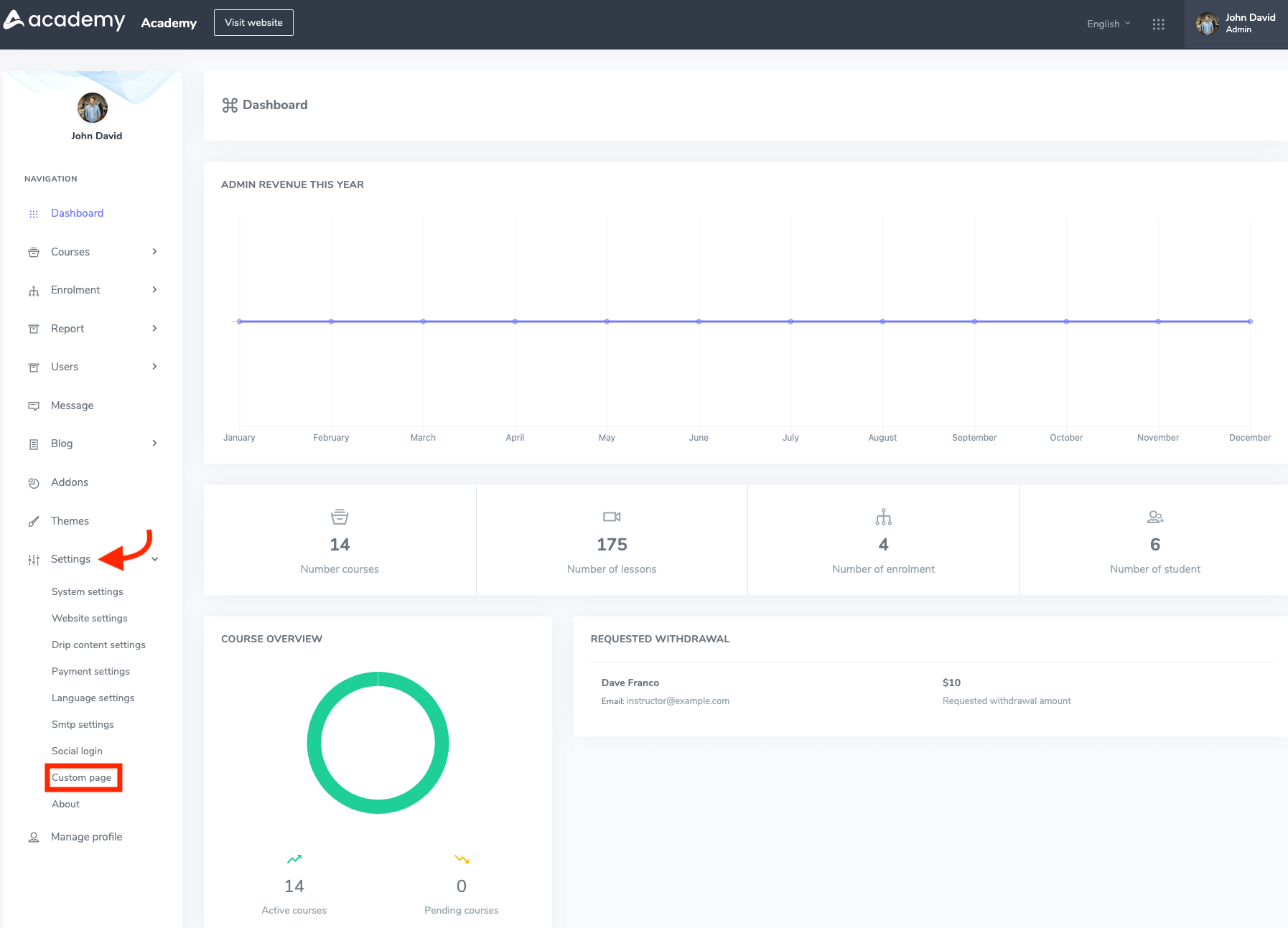Open the English language dropdown
The image size is (1288, 928).
point(1106,24)
